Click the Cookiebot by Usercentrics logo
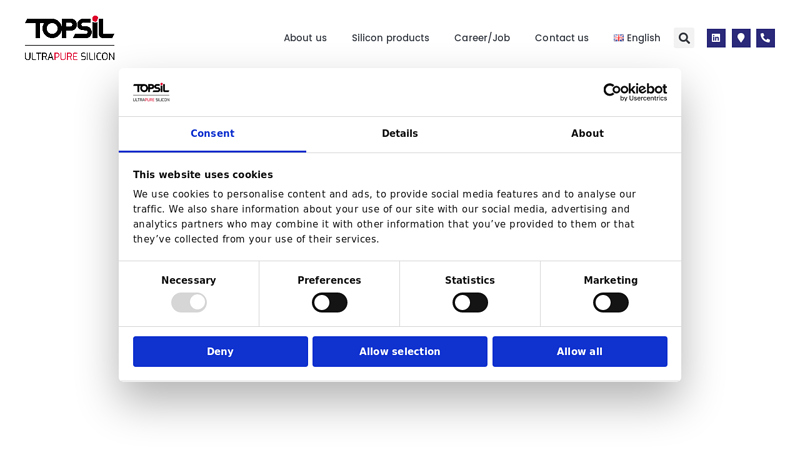The height and width of the screenshot is (450, 800). [634, 92]
